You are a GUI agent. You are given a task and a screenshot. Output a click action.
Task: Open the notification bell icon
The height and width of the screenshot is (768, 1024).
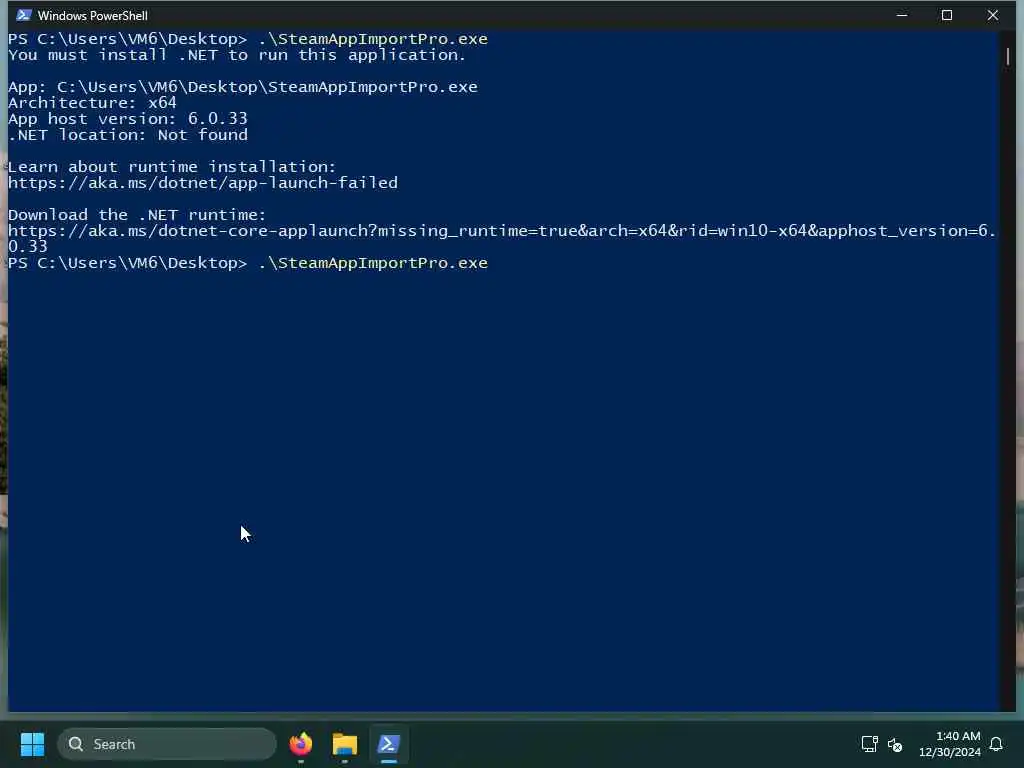(996, 744)
